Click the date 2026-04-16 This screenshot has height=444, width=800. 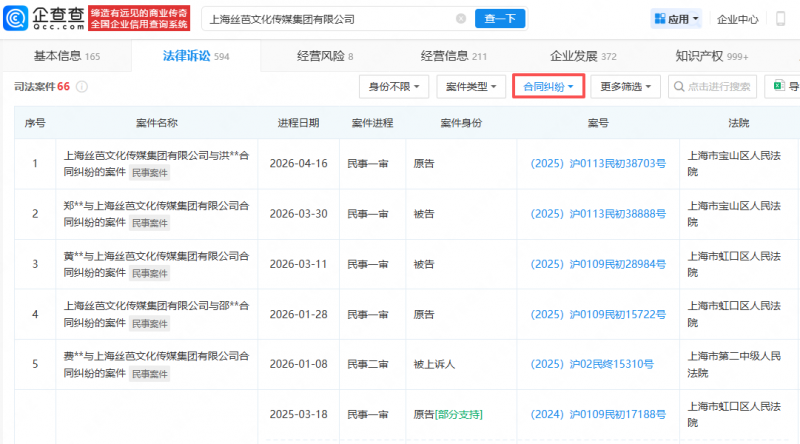pyautogui.click(x=298, y=164)
